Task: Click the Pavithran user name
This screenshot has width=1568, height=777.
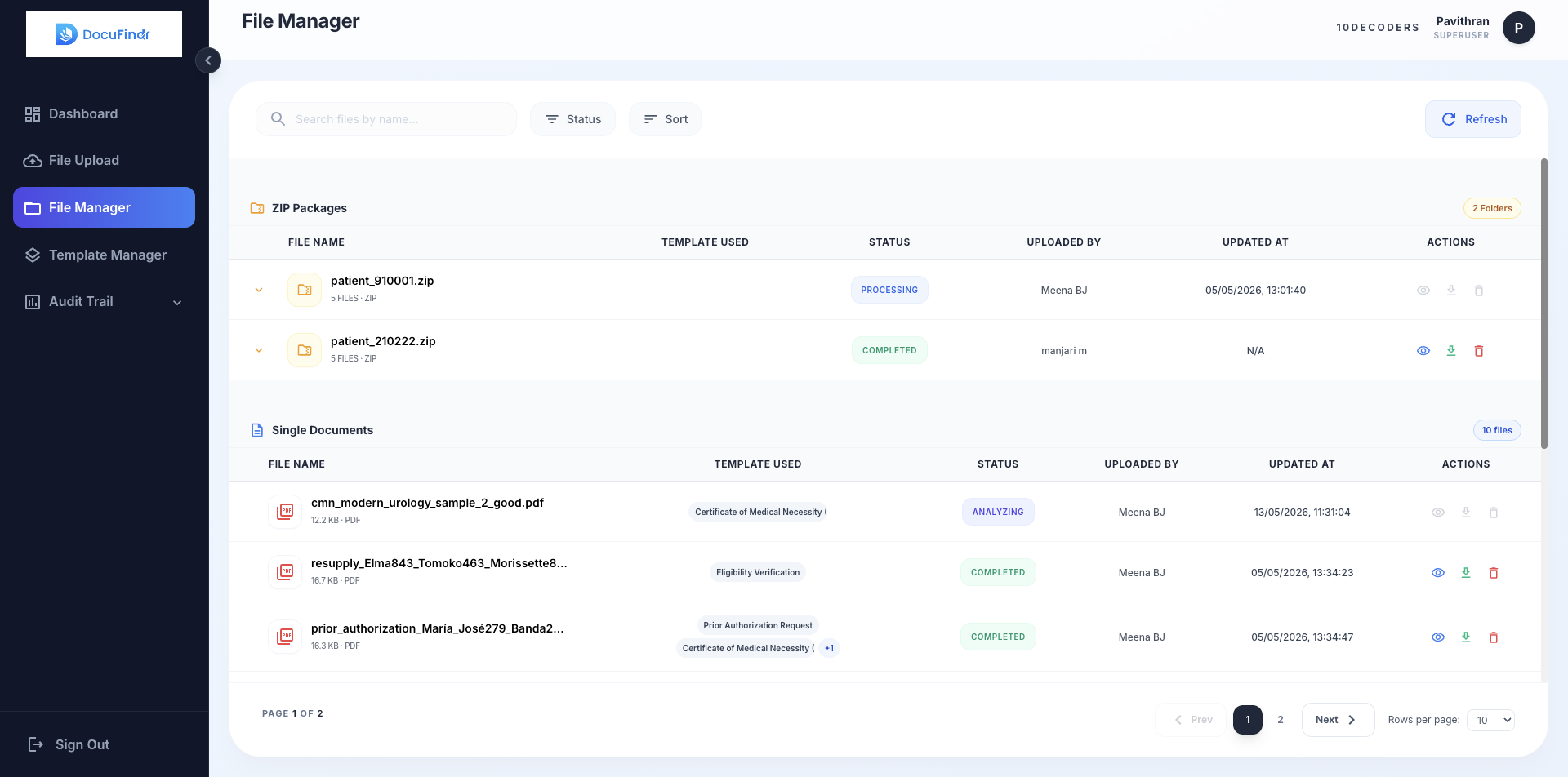Action: (1463, 21)
